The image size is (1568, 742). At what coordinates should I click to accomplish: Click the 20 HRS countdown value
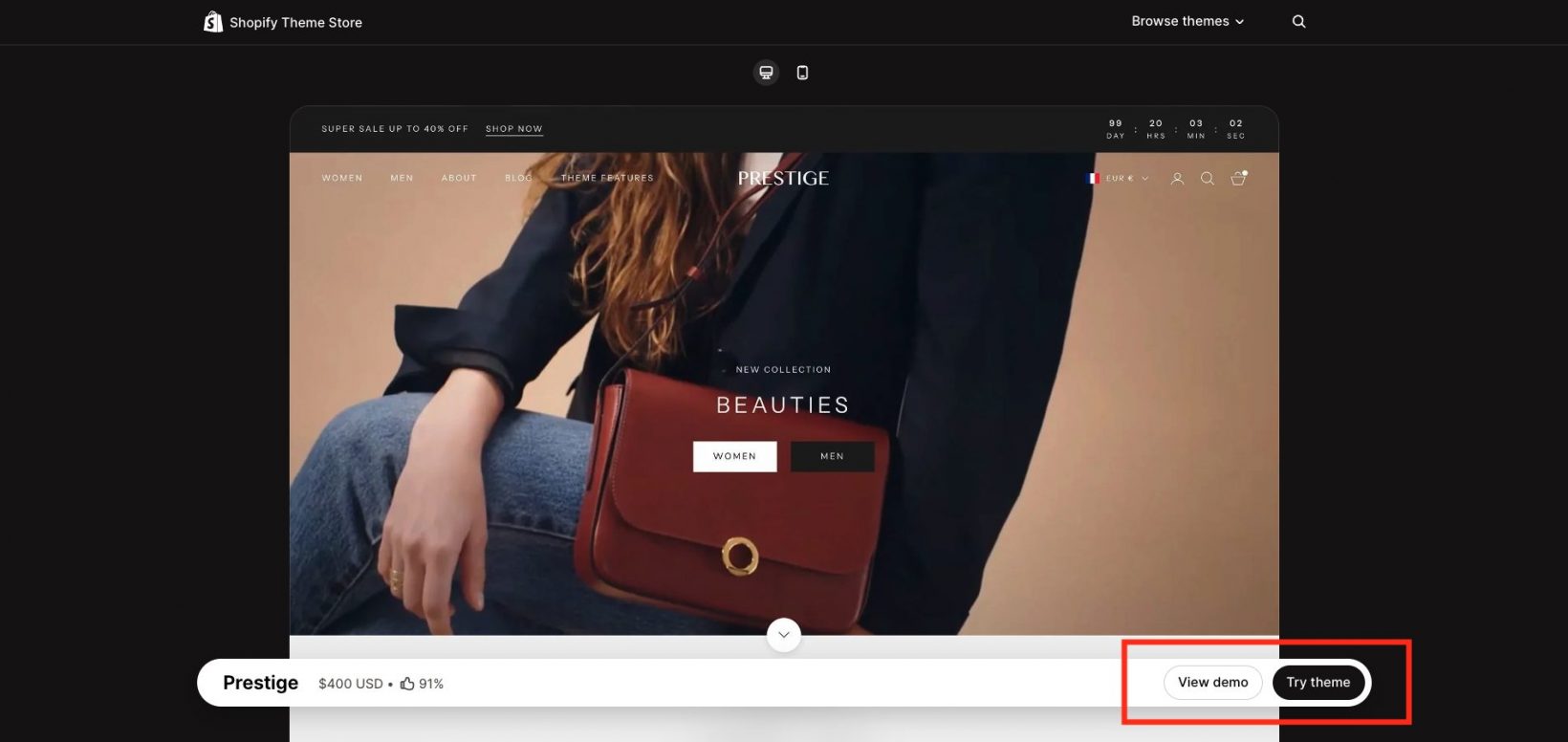[1156, 129]
